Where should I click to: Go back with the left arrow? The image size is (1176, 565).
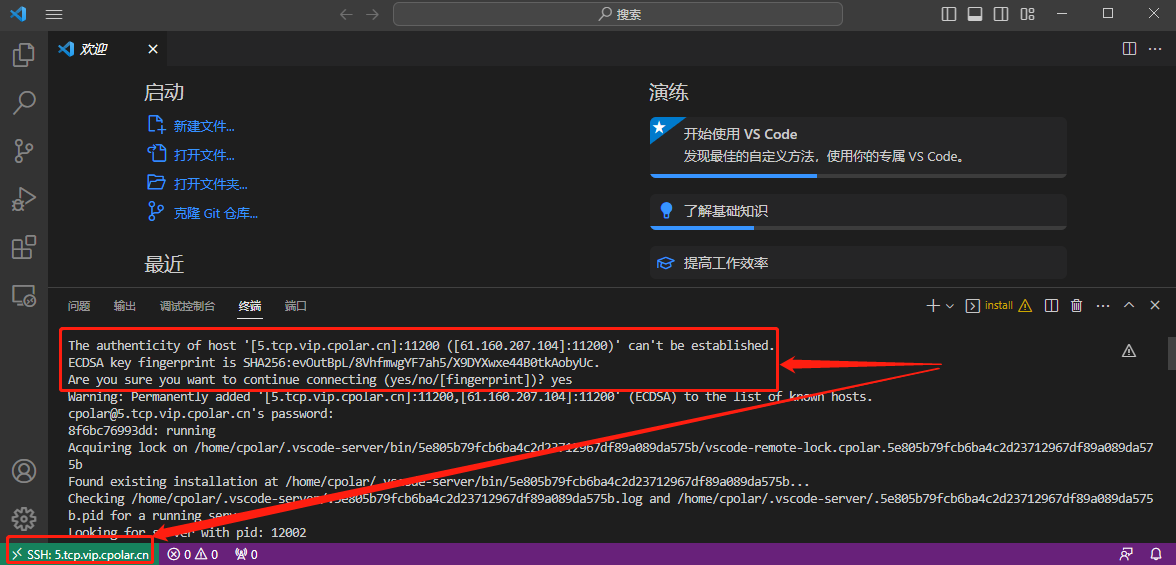click(x=346, y=14)
